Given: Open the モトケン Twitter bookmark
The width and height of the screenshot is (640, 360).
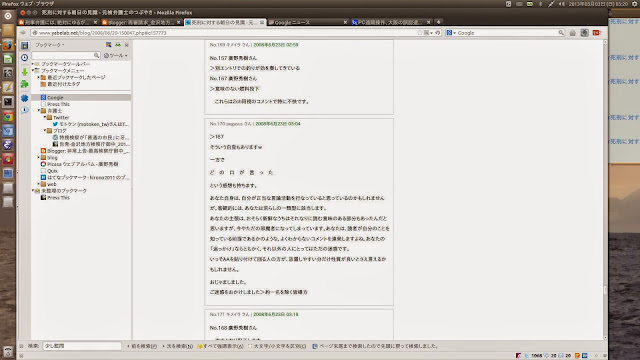Looking at the screenshot, I should (91, 124).
